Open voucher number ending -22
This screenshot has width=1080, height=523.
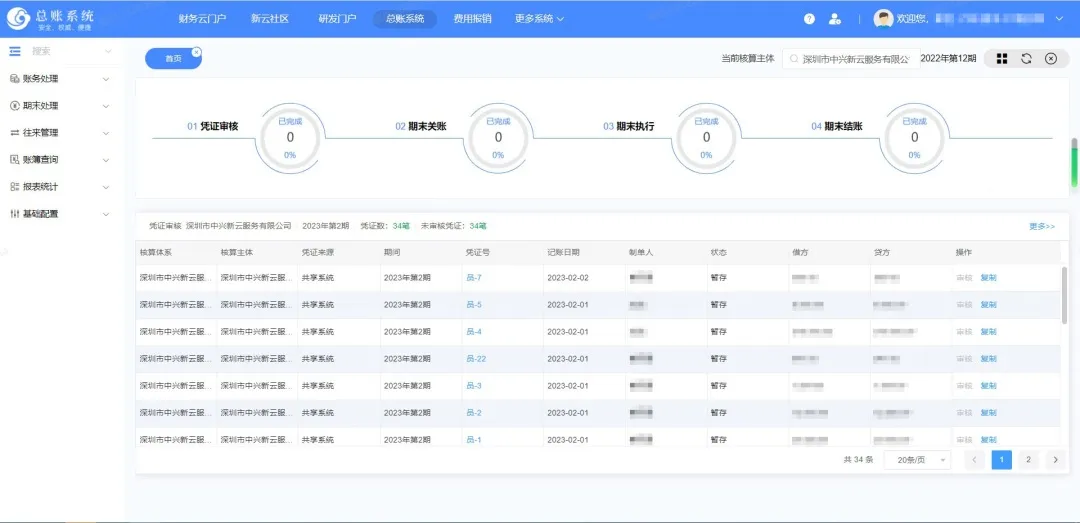476,359
